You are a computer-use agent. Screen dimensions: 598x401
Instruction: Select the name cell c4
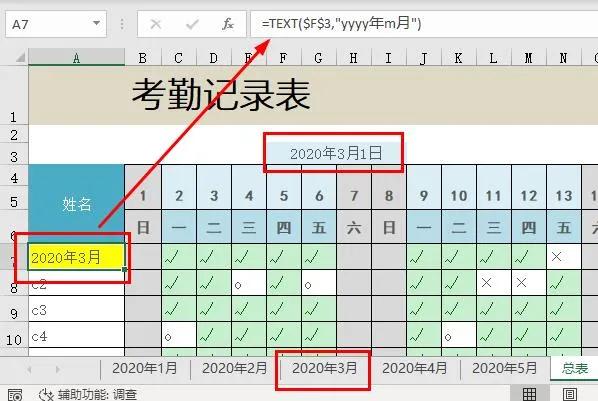point(76,336)
